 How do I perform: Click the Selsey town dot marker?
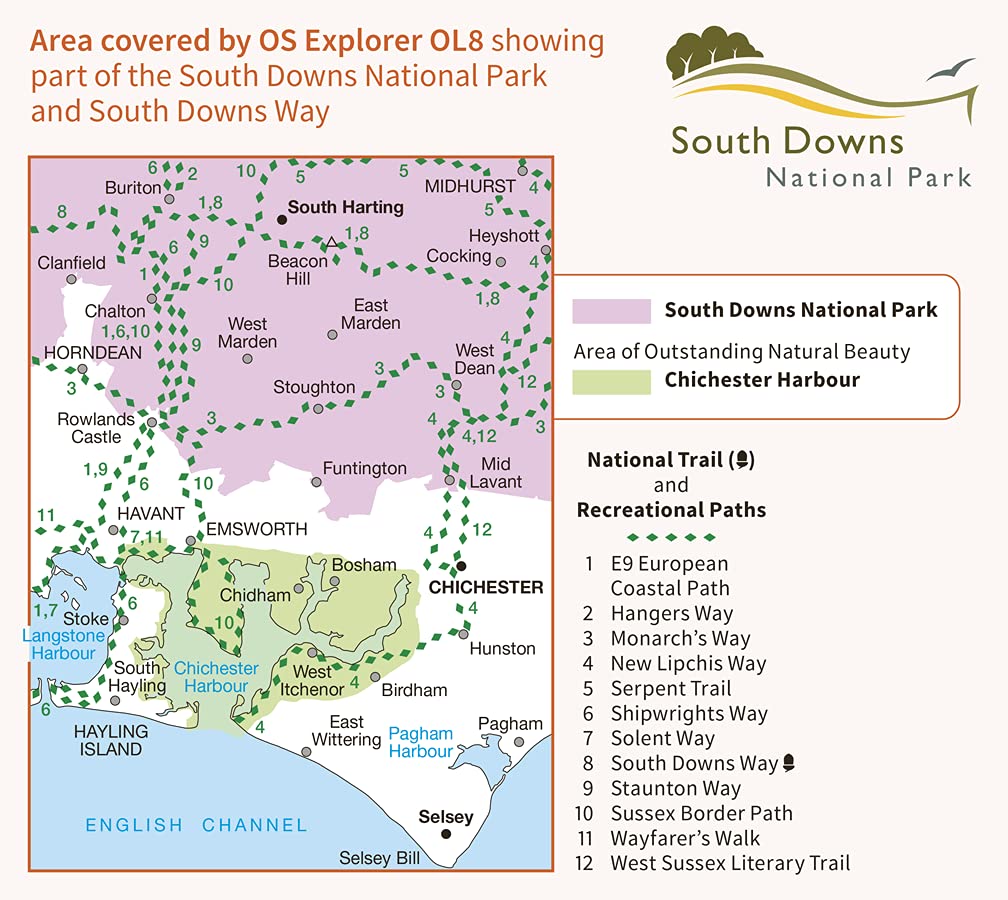(445, 834)
